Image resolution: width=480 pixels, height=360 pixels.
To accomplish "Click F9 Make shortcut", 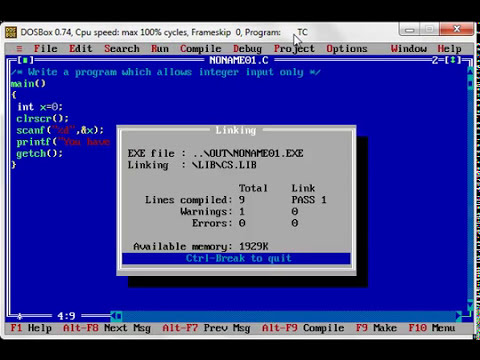I will (x=376, y=328).
